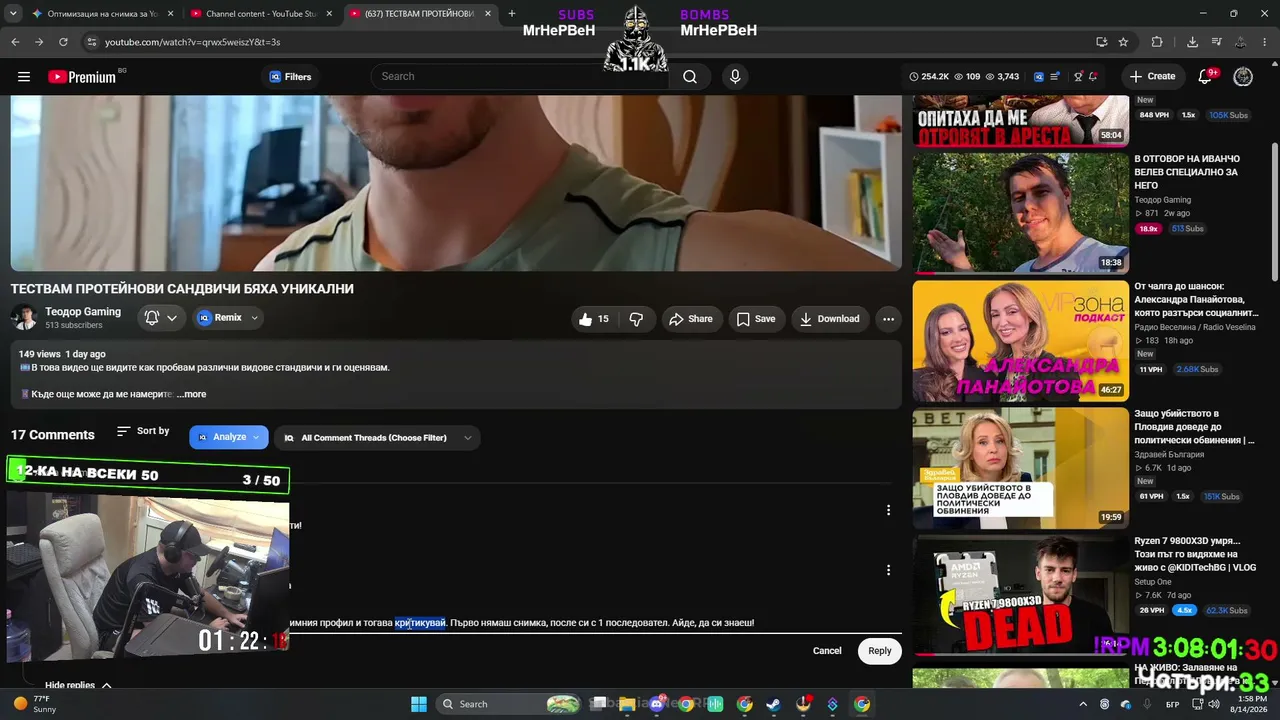Open video title Защо убийството в Пловдив
The width and height of the screenshot is (1280, 720).
(1194, 427)
